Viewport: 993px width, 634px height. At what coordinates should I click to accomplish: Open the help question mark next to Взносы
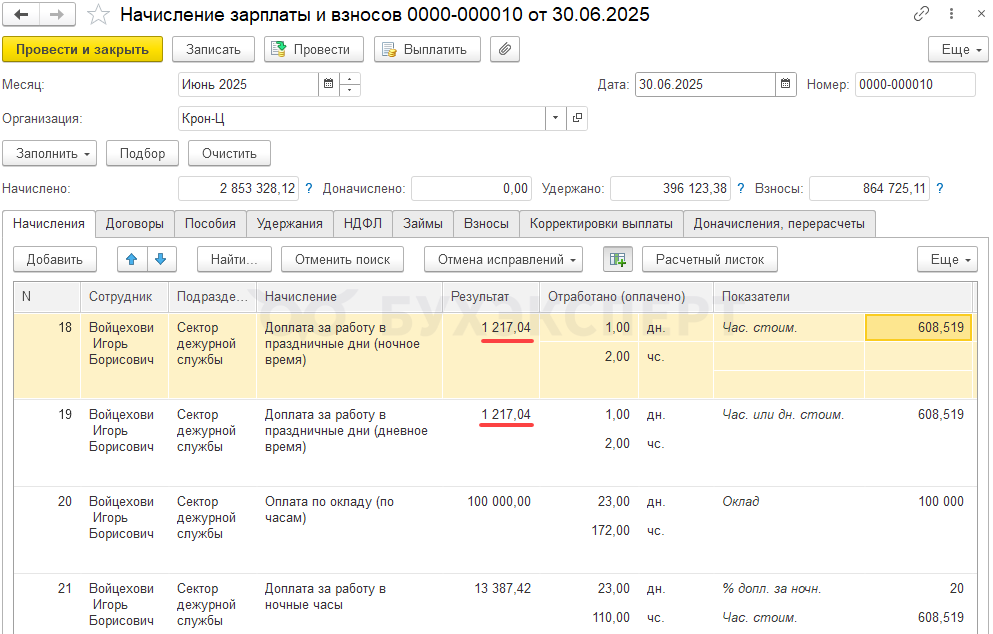tap(940, 188)
